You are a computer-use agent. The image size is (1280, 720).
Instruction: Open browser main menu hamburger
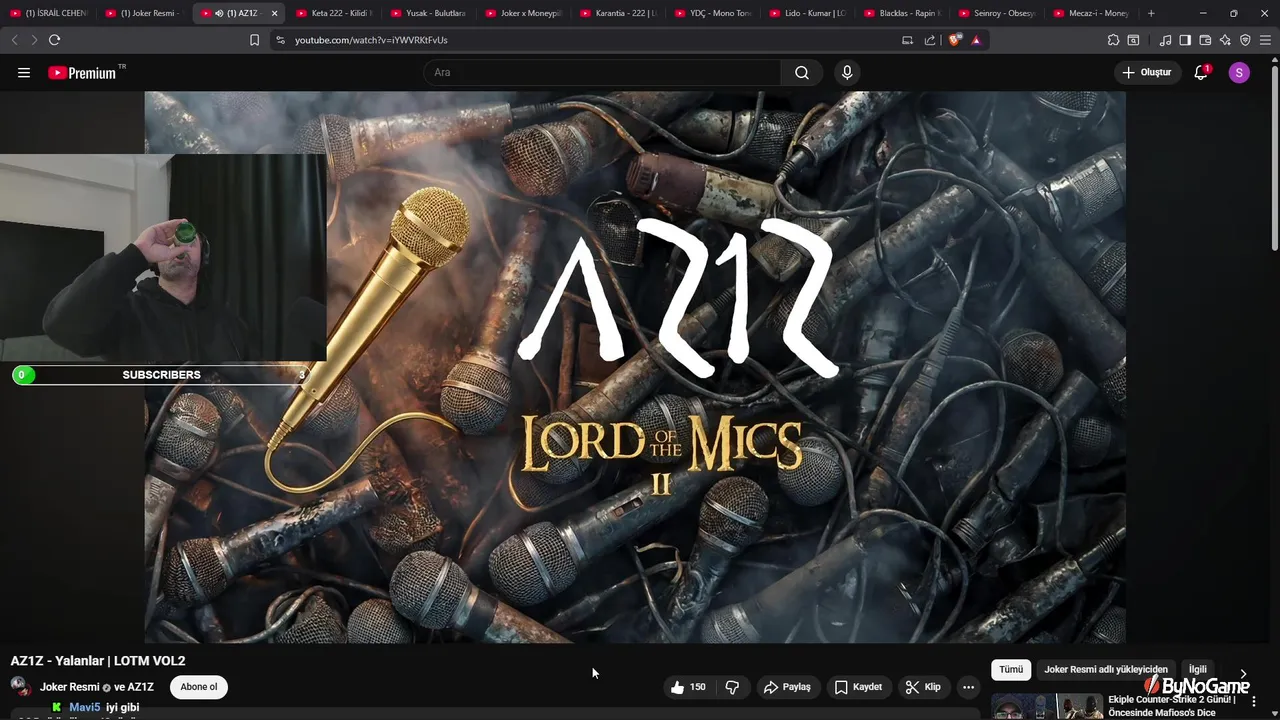(1265, 40)
